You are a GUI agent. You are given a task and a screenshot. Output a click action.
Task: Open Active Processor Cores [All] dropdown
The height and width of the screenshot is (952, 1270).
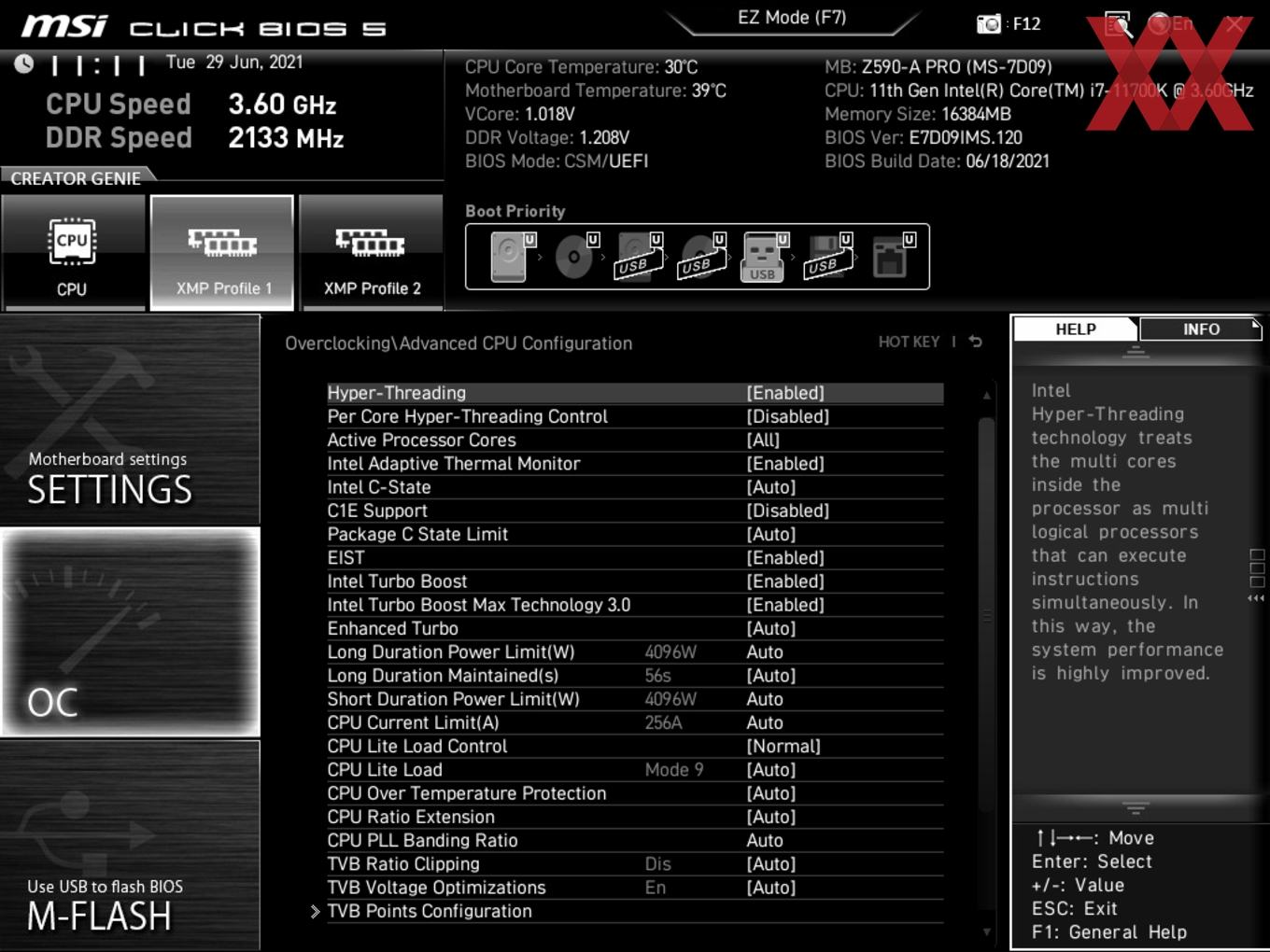[763, 440]
